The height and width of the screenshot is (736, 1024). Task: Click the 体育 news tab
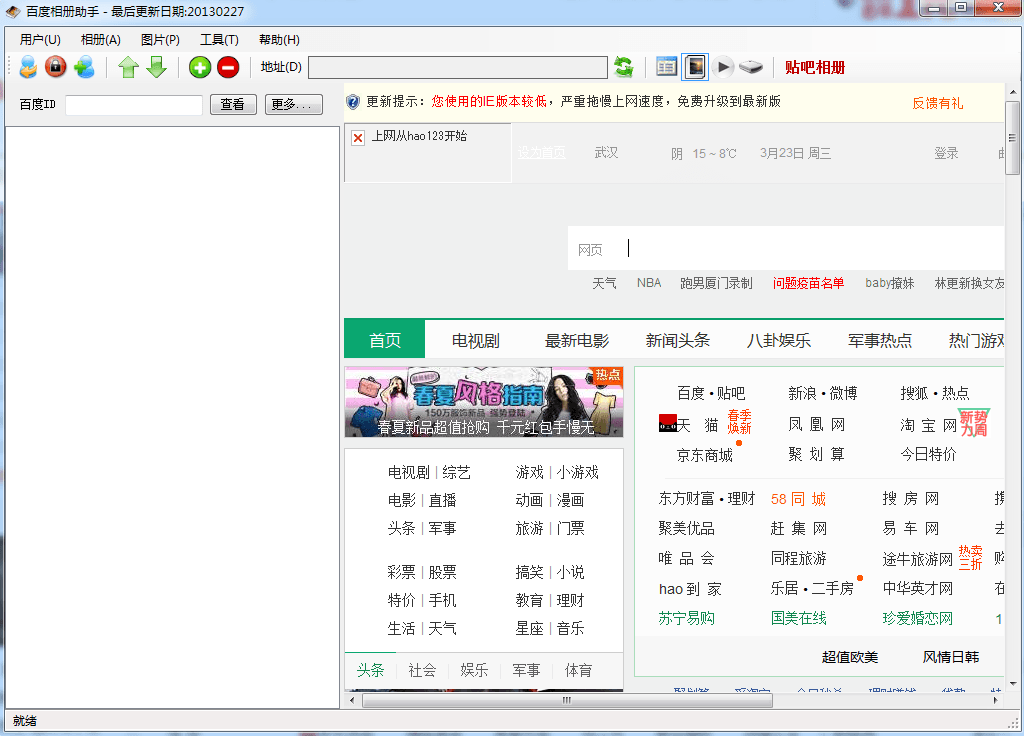coord(578,670)
